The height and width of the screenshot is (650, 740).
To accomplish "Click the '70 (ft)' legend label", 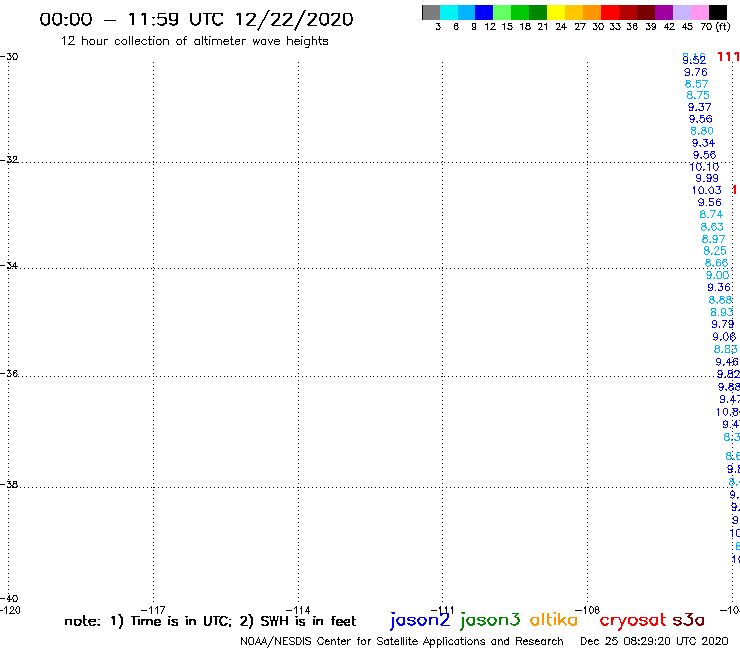I will (715, 26).
